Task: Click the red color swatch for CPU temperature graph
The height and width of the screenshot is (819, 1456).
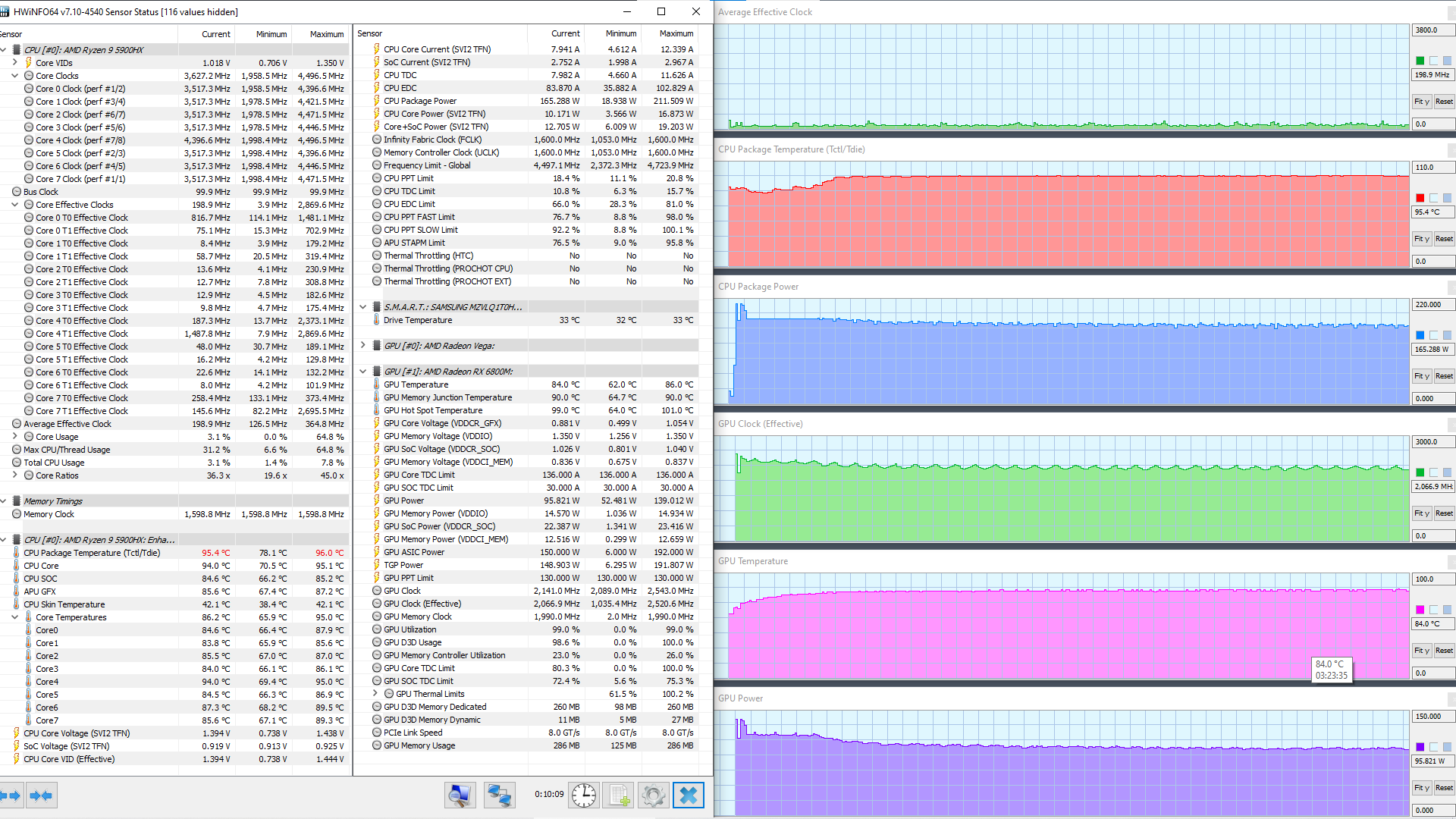Action: (x=1420, y=198)
